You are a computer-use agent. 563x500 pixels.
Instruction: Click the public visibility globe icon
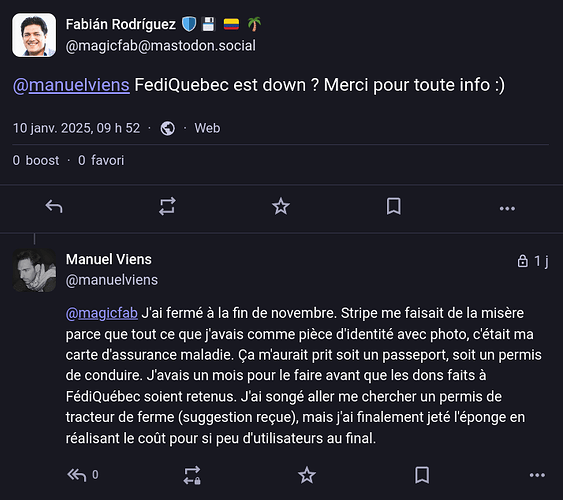pos(167,128)
